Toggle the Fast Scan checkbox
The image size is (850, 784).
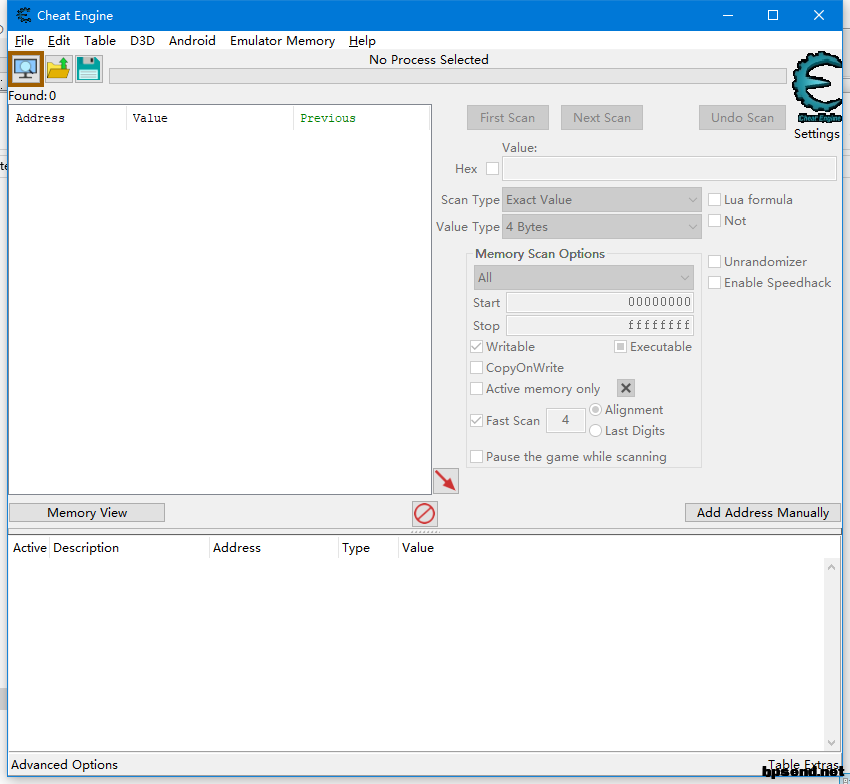coord(476,420)
